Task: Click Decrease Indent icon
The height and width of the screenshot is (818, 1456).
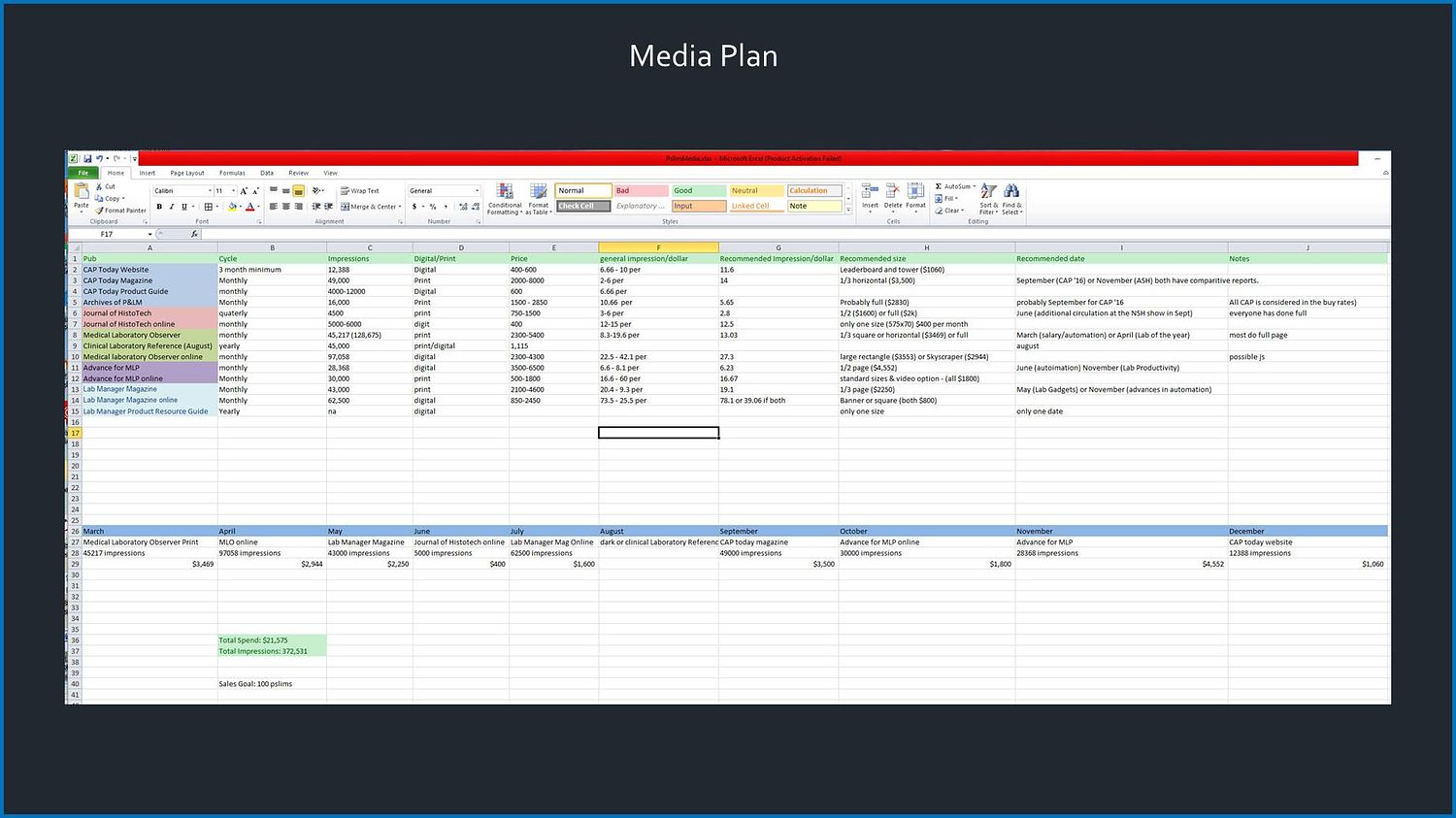Action: [x=316, y=207]
